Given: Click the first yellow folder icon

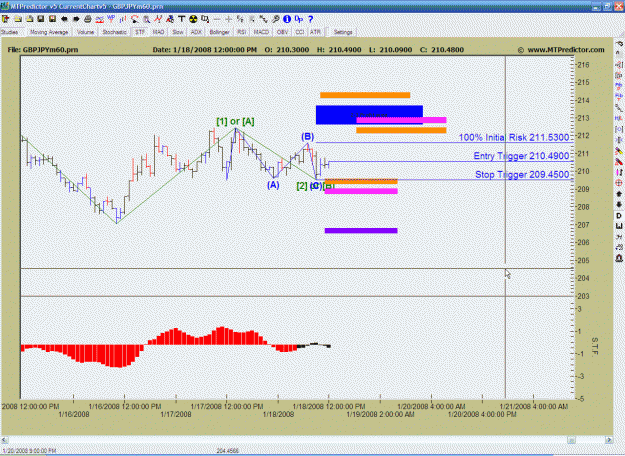Looking at the screenshot, I should pos(18,19).
